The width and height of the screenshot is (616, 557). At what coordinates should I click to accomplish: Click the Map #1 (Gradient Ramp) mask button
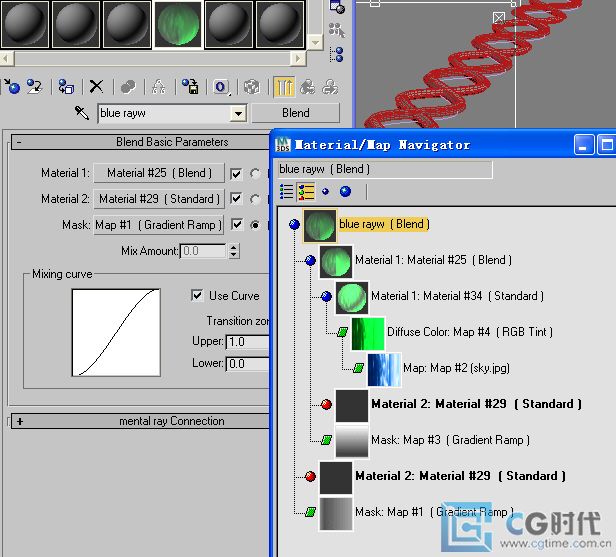pyautogui.click(x=159, y=225)
